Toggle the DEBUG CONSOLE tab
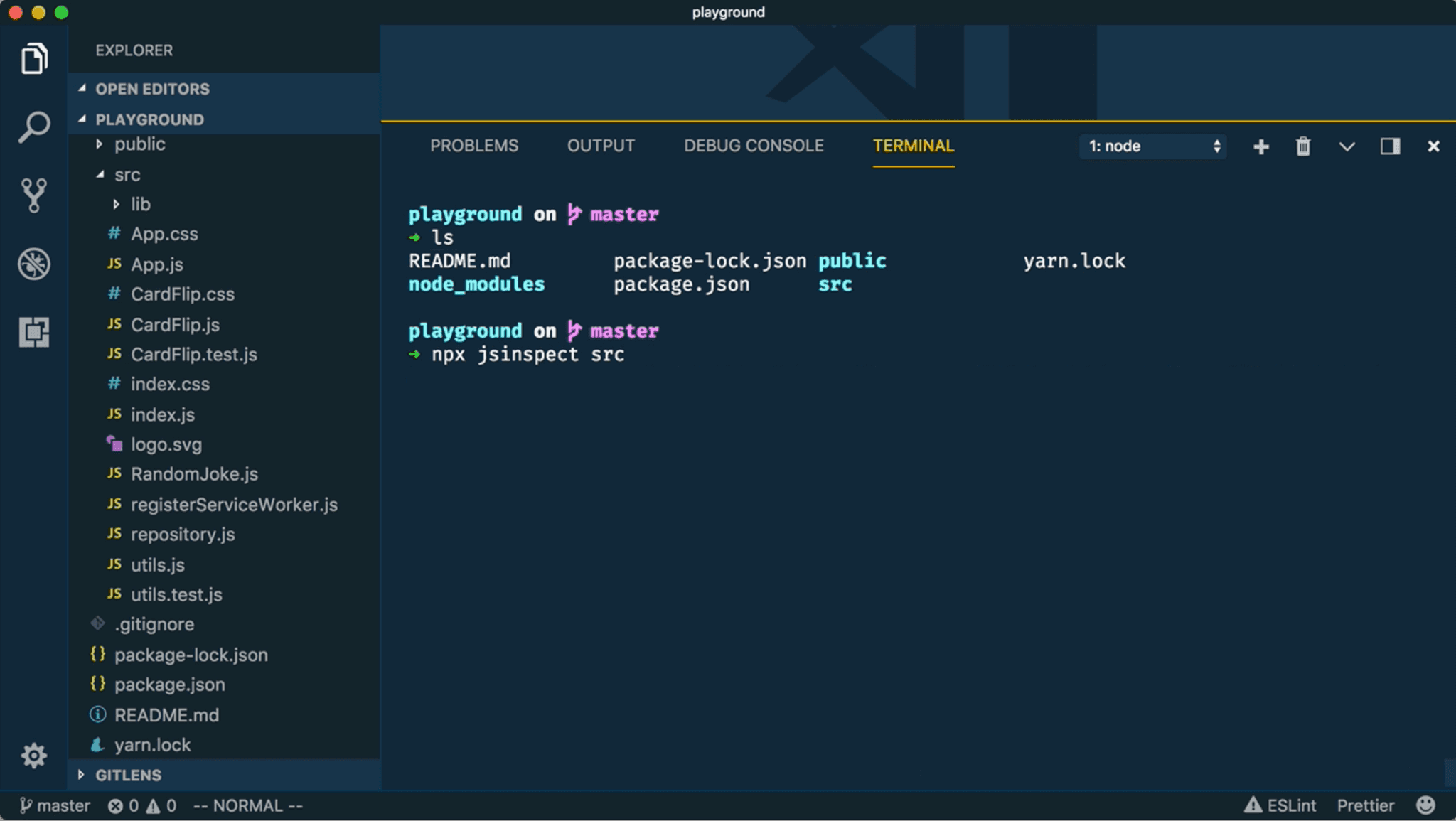The image size is (1456, 821). (x=752, y=145)
